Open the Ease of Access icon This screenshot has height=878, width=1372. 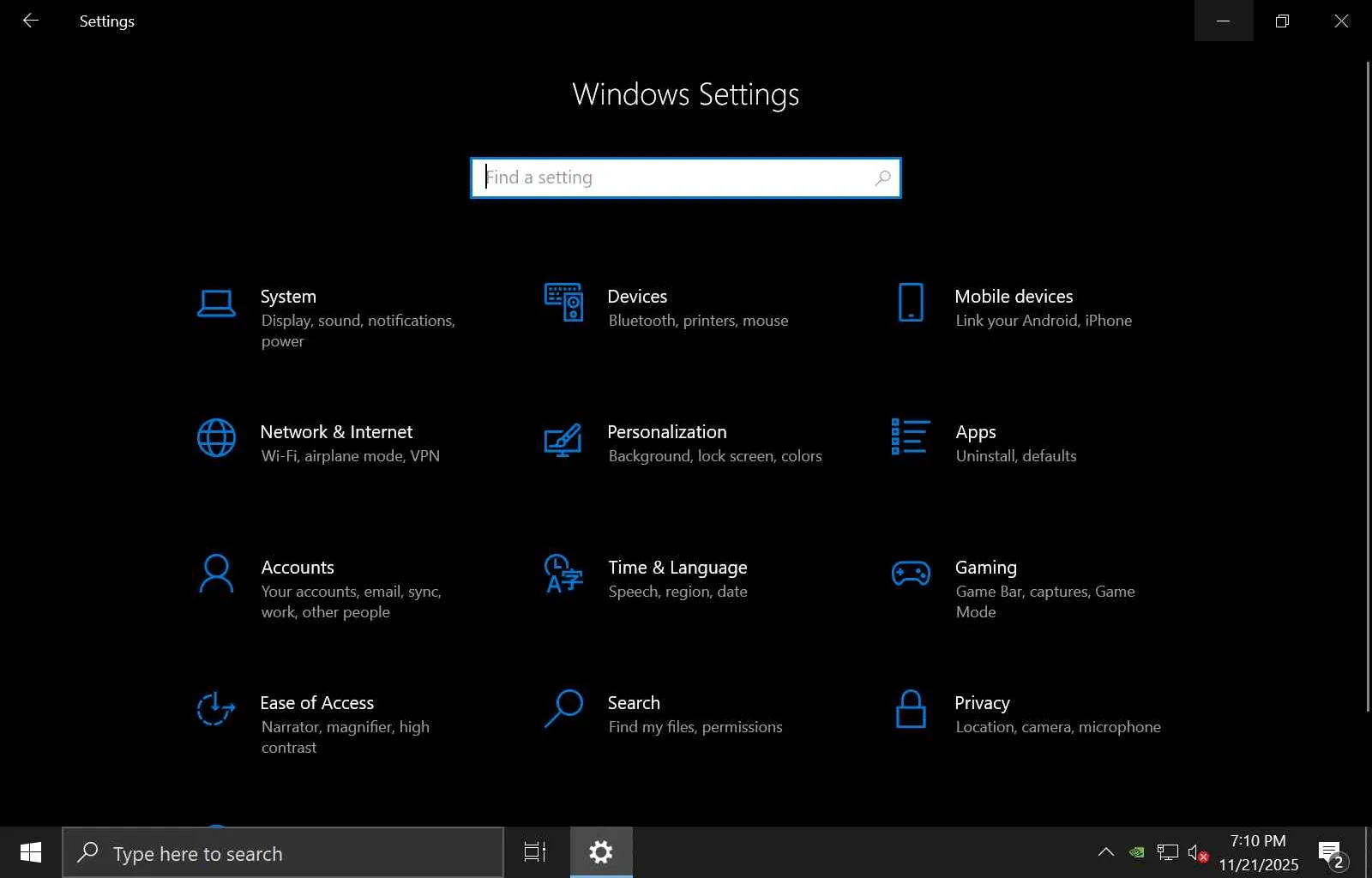click(216, 709)
